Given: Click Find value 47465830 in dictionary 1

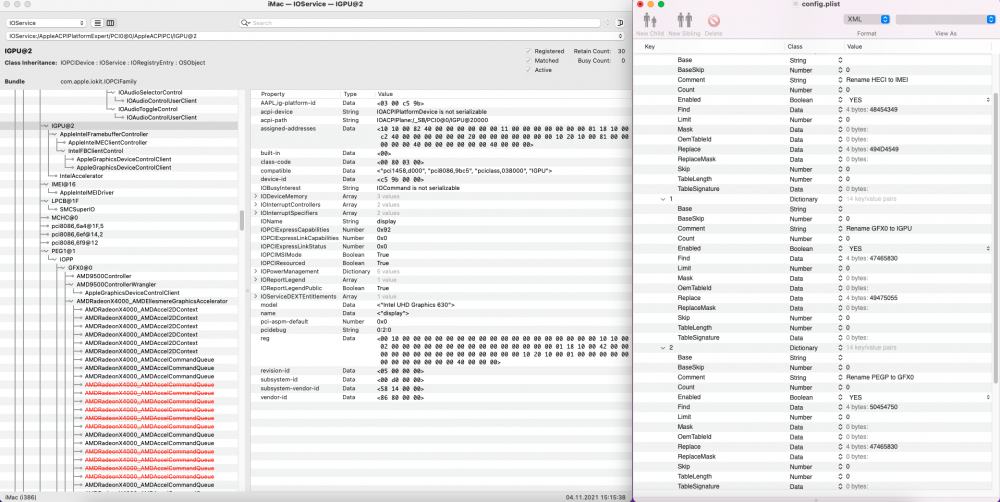Looking at the screenshot, I should click(872, 258).
